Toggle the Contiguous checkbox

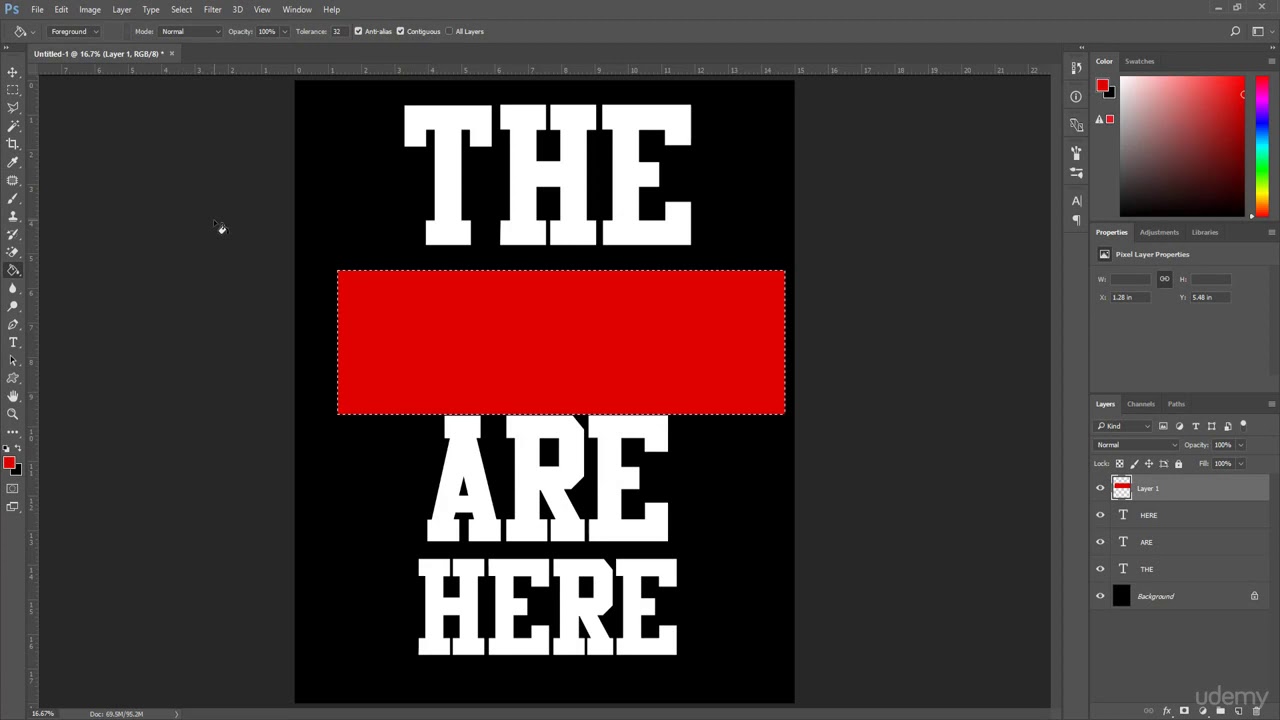[400, 31]
